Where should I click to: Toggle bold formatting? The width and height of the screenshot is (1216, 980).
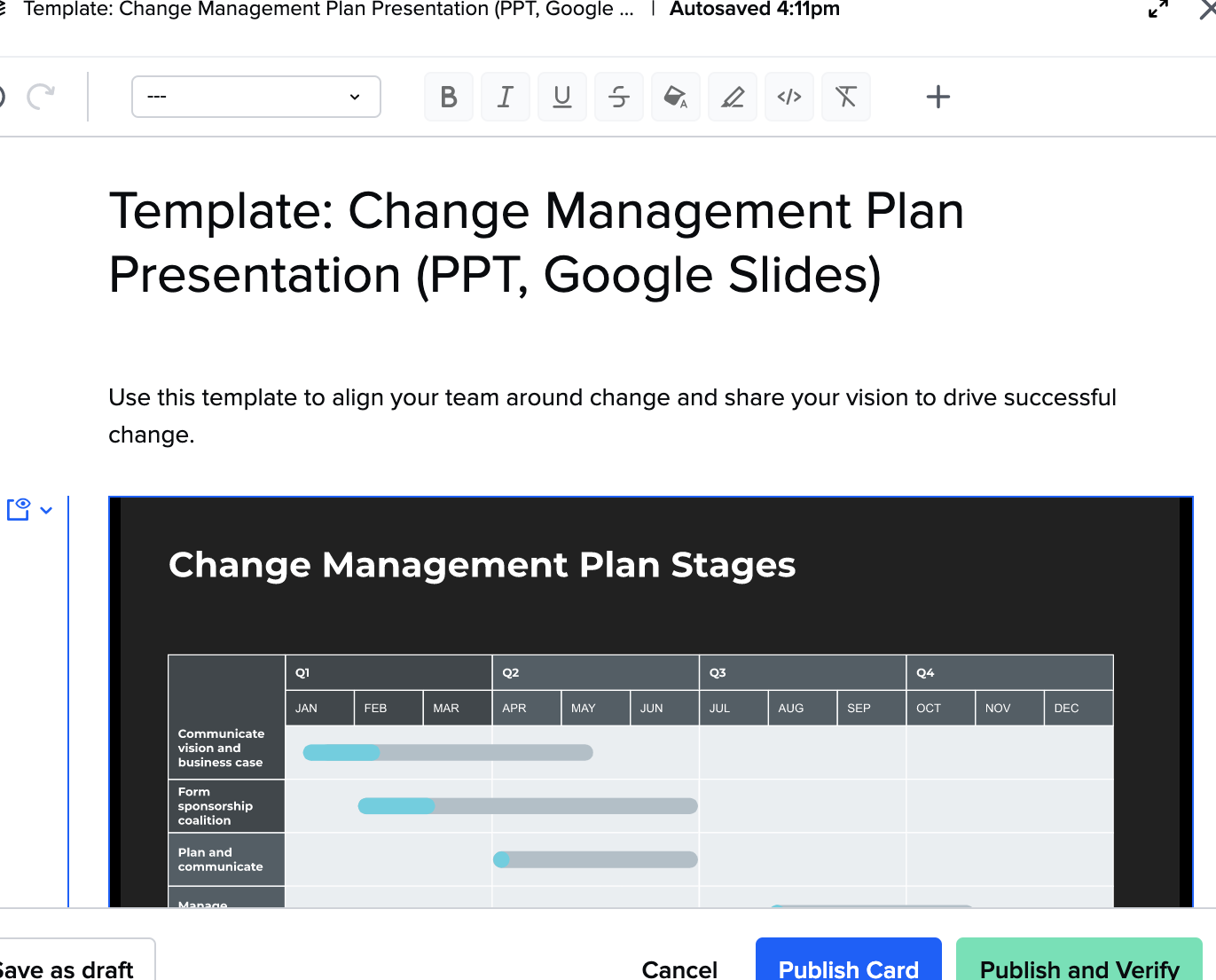point(449,97)
